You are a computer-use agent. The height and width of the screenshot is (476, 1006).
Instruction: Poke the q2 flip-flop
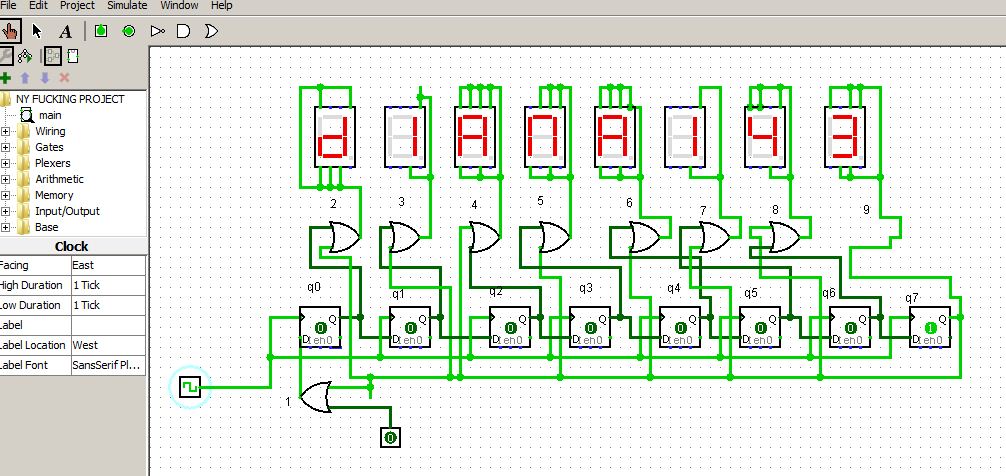point(510,327)
